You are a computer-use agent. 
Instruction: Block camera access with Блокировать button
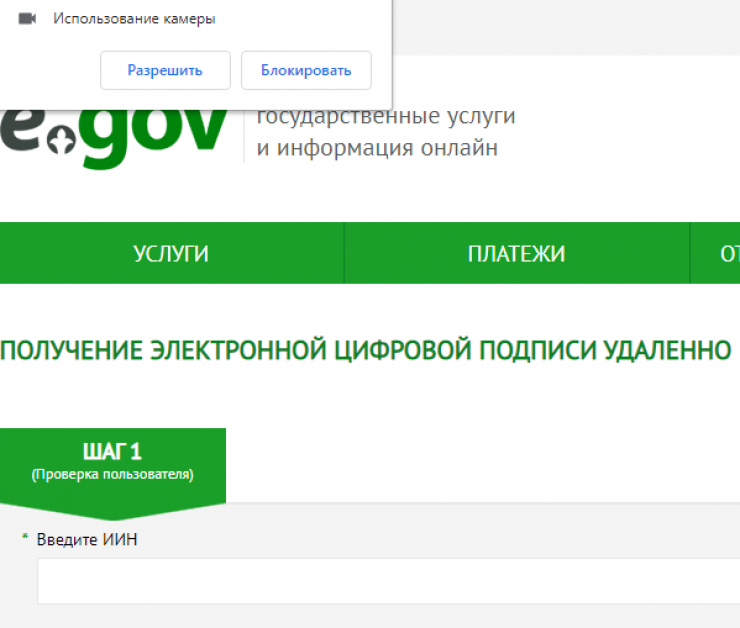point(306,70)
